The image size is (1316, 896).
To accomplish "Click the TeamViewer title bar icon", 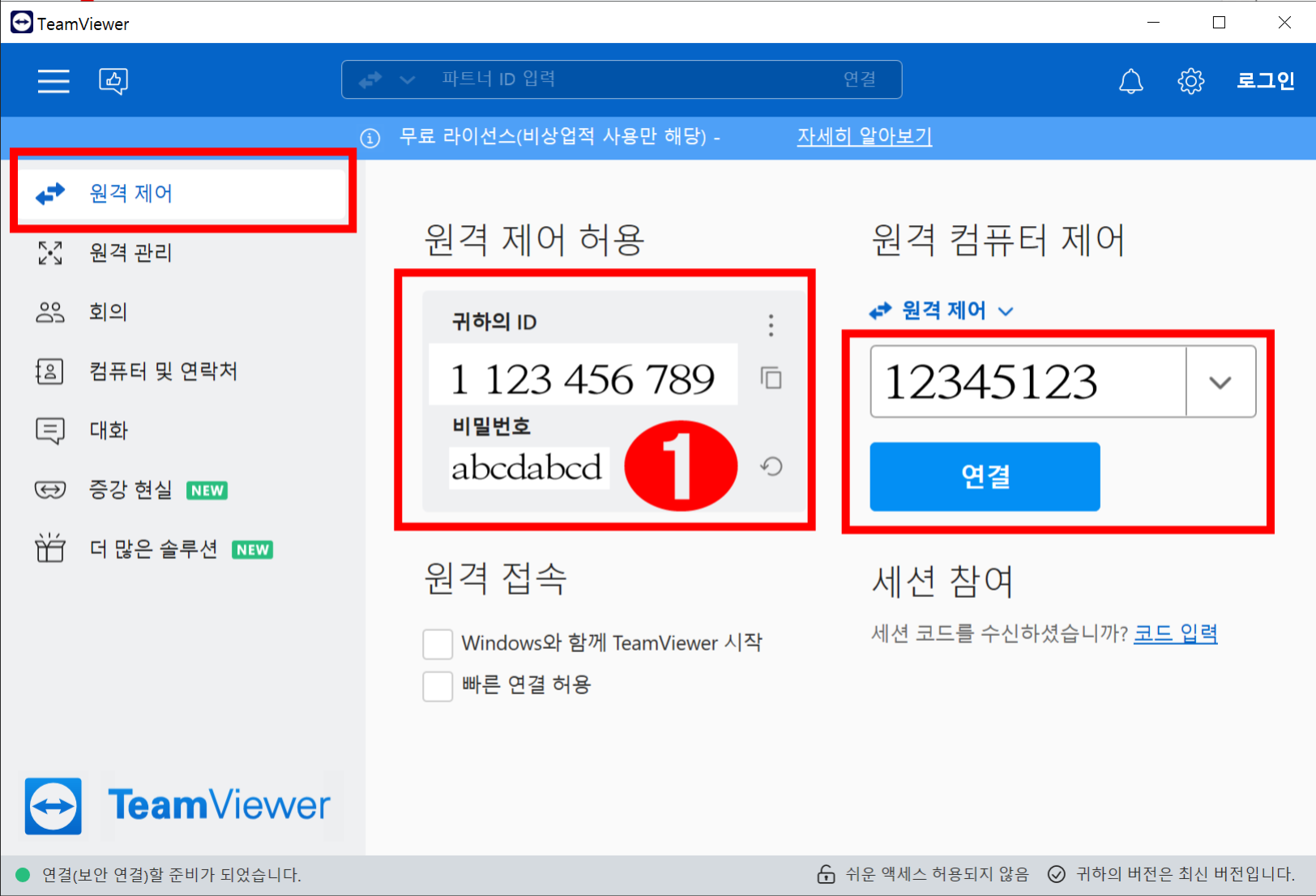I will [x=22, y=23].
